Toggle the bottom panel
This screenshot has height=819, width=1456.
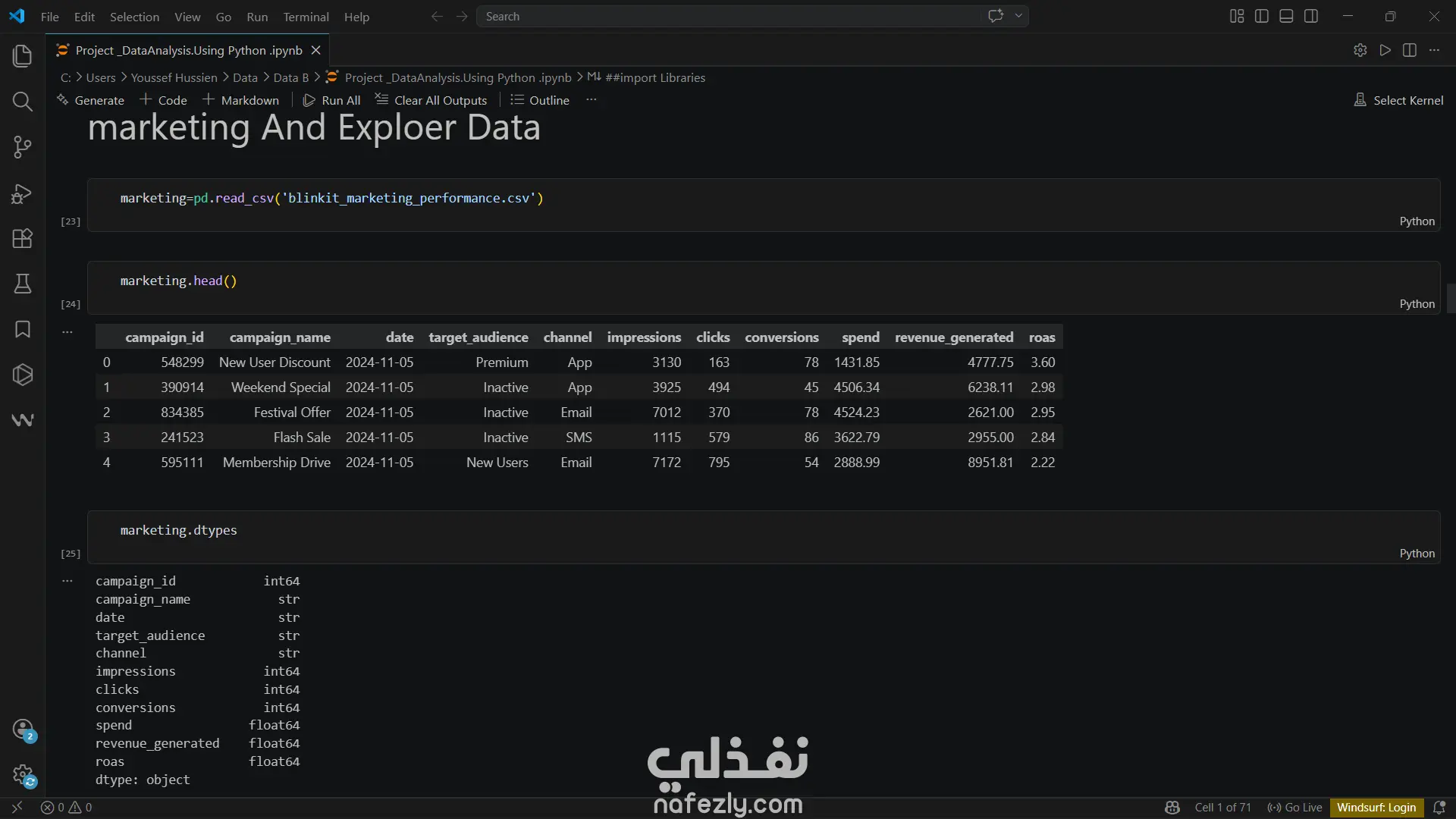(1286, 17)
